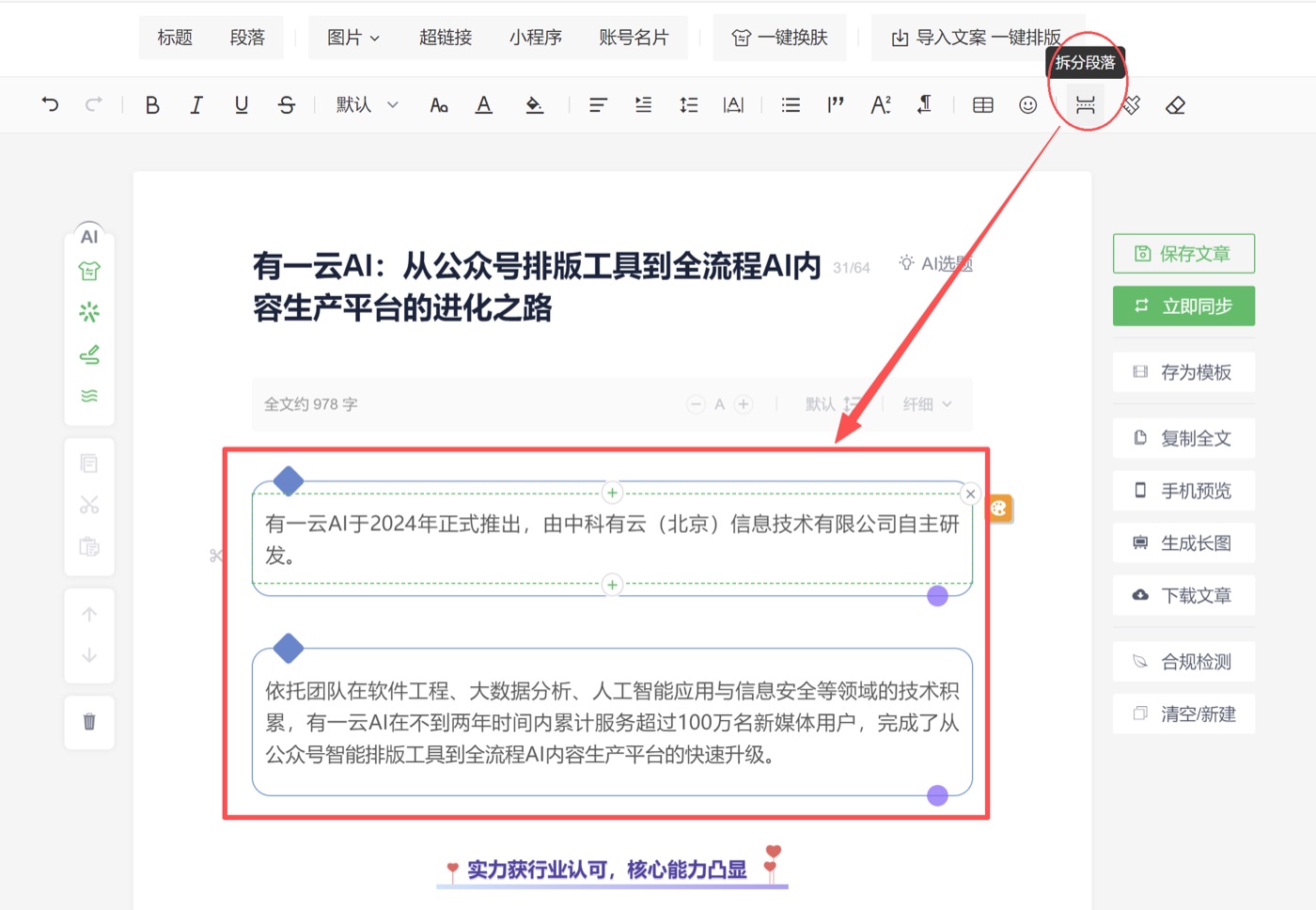Open the 默认 font dropdown in toolbar
The image size is (1316, 910).
[x=368, y=105]
